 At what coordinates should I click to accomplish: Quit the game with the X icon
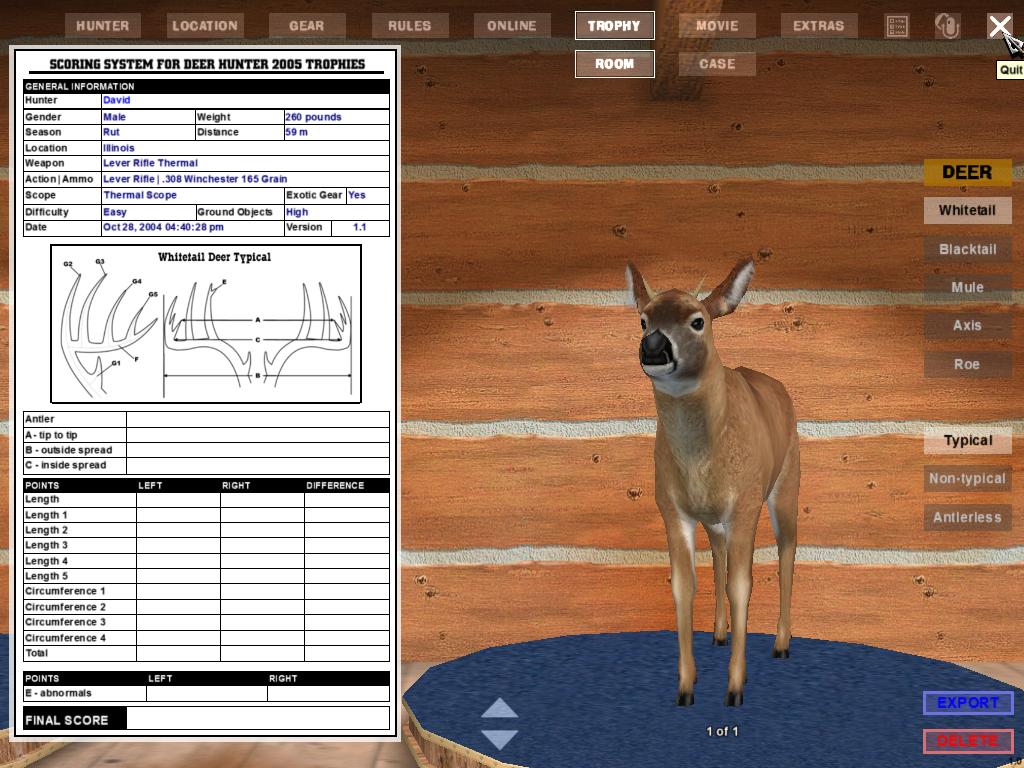click(x=999, y=27)
